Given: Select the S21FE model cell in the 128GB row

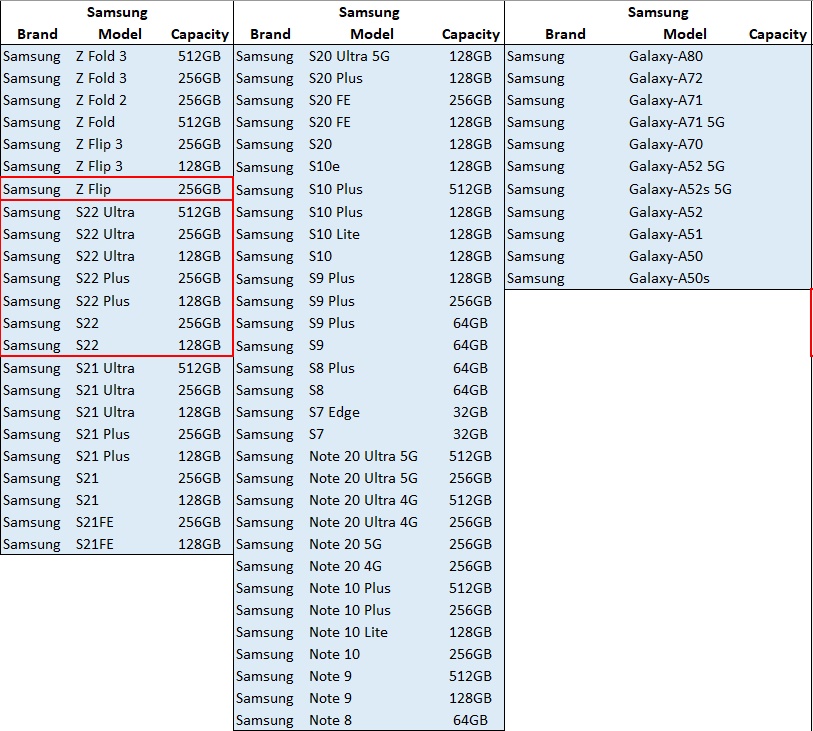Looking at the screenshot, I should click(x=94, y=544).
